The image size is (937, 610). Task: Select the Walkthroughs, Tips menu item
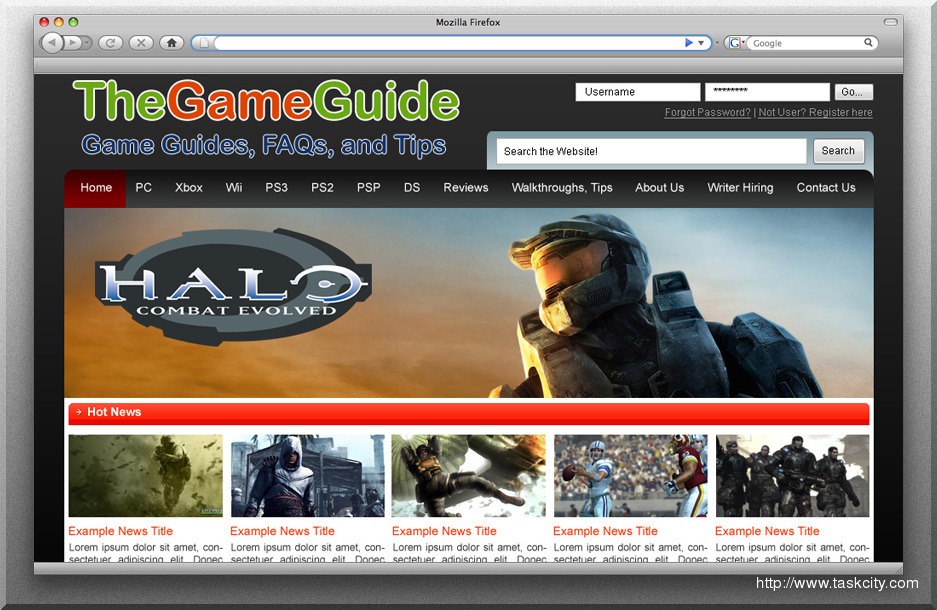coord(562,188)
